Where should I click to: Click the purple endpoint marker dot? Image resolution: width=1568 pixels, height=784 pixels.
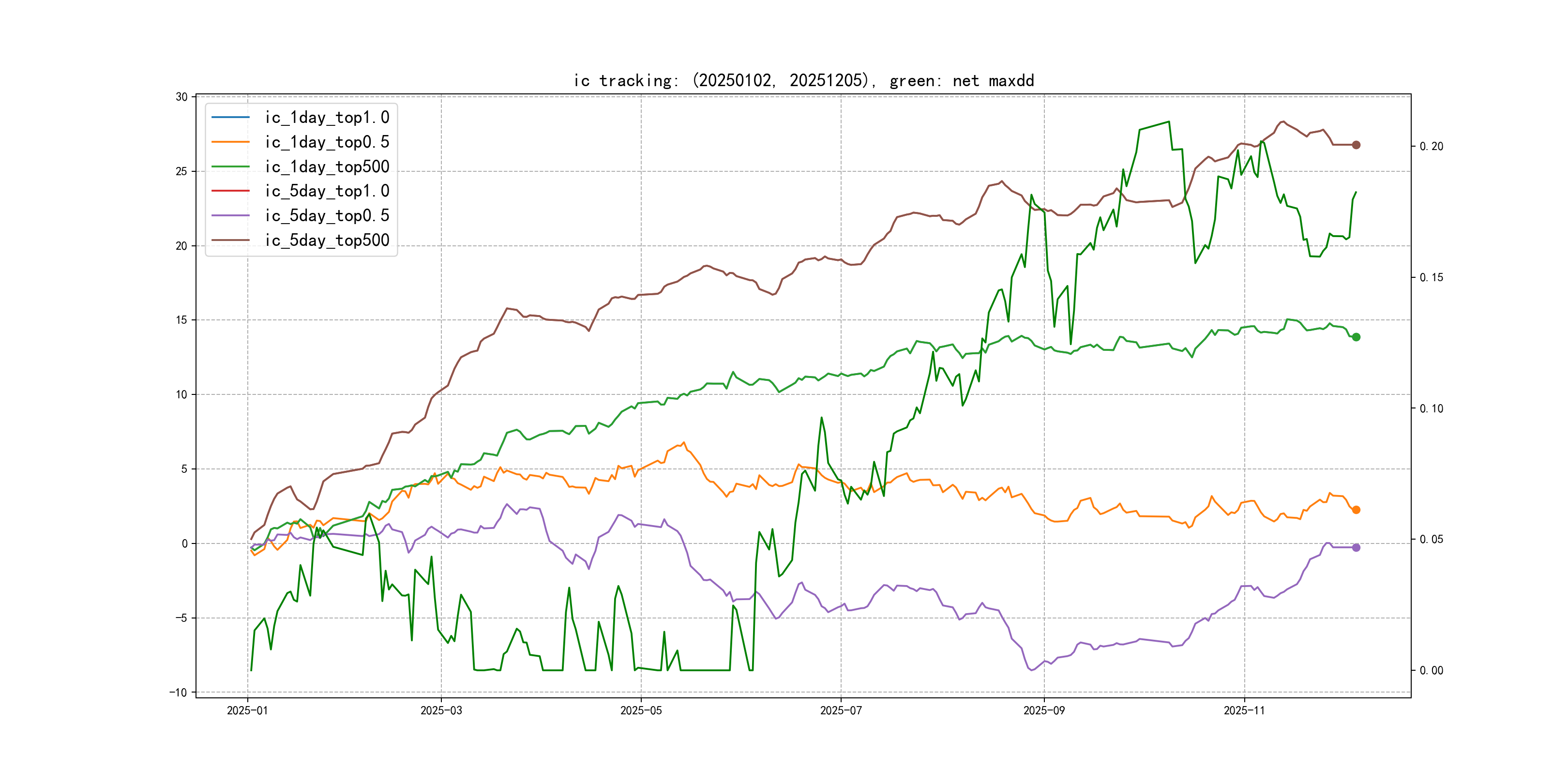(1356, 548)
